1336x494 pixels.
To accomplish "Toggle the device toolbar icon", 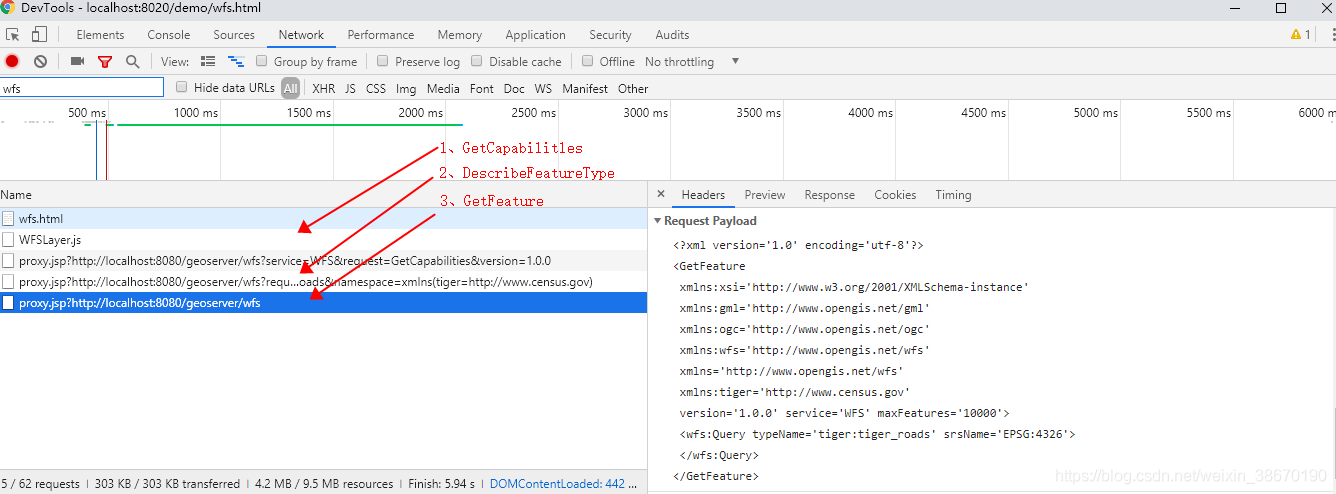I will point(39,35).
